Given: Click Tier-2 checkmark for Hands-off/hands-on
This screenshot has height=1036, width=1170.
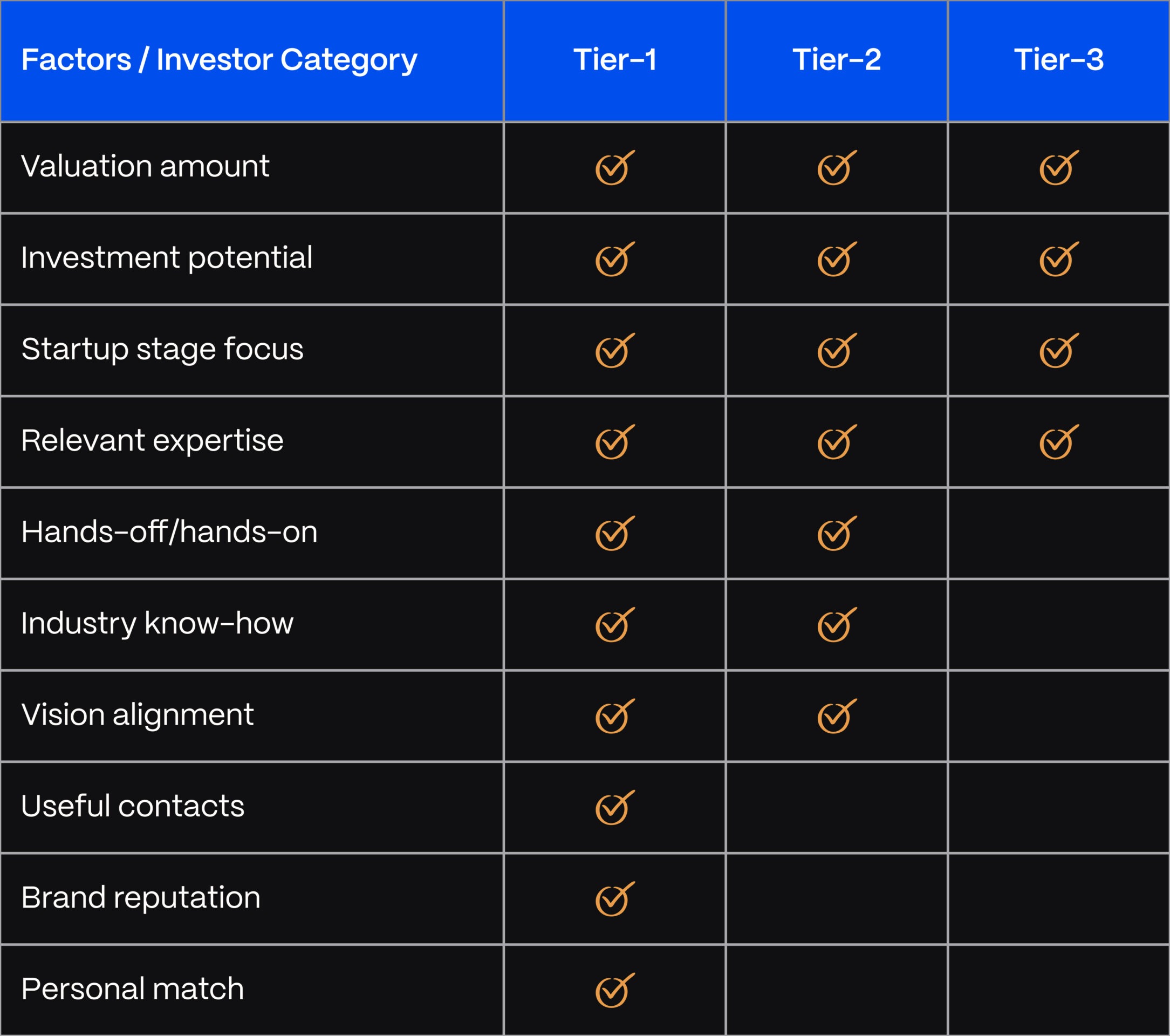Looking at the screenshot, I should [x=837, y=533].
